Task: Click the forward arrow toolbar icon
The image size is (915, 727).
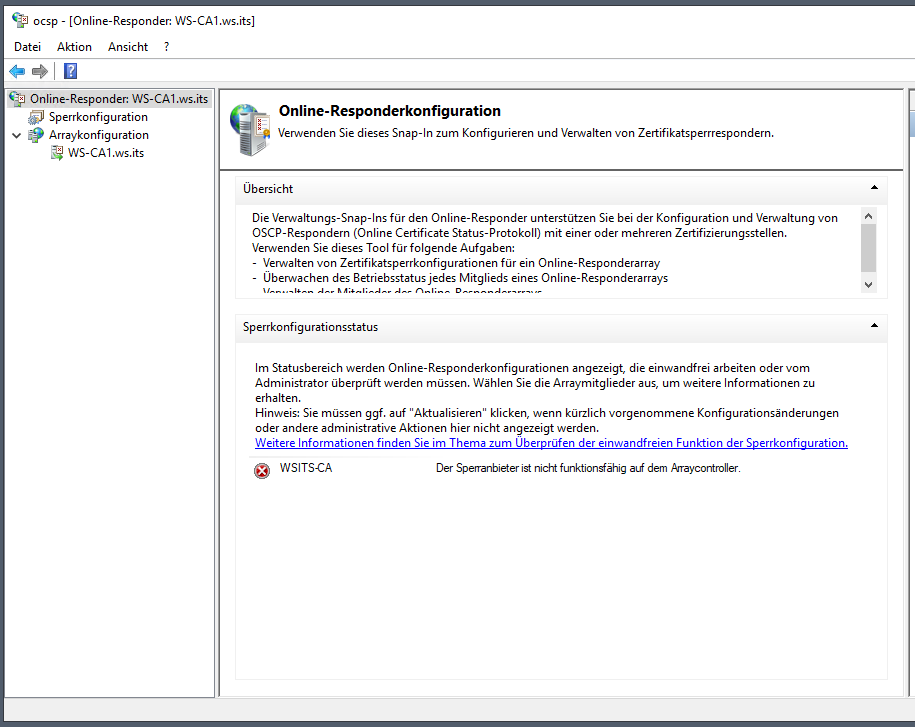Action: click(40, 71)
